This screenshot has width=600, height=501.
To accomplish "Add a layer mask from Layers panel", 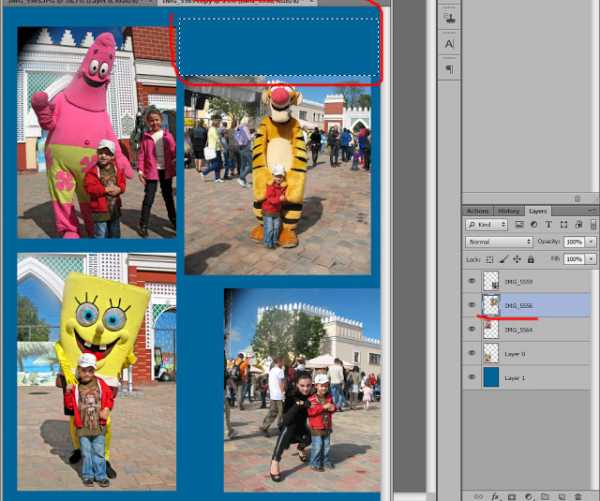I will pos(510,496).
